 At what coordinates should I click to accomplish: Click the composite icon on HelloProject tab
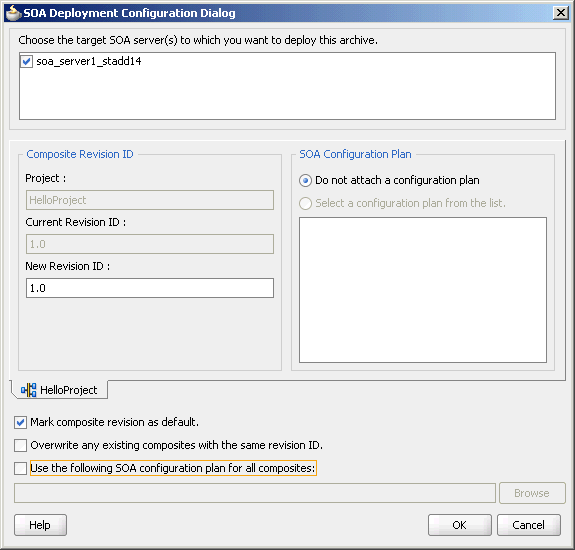coord(28,390)
